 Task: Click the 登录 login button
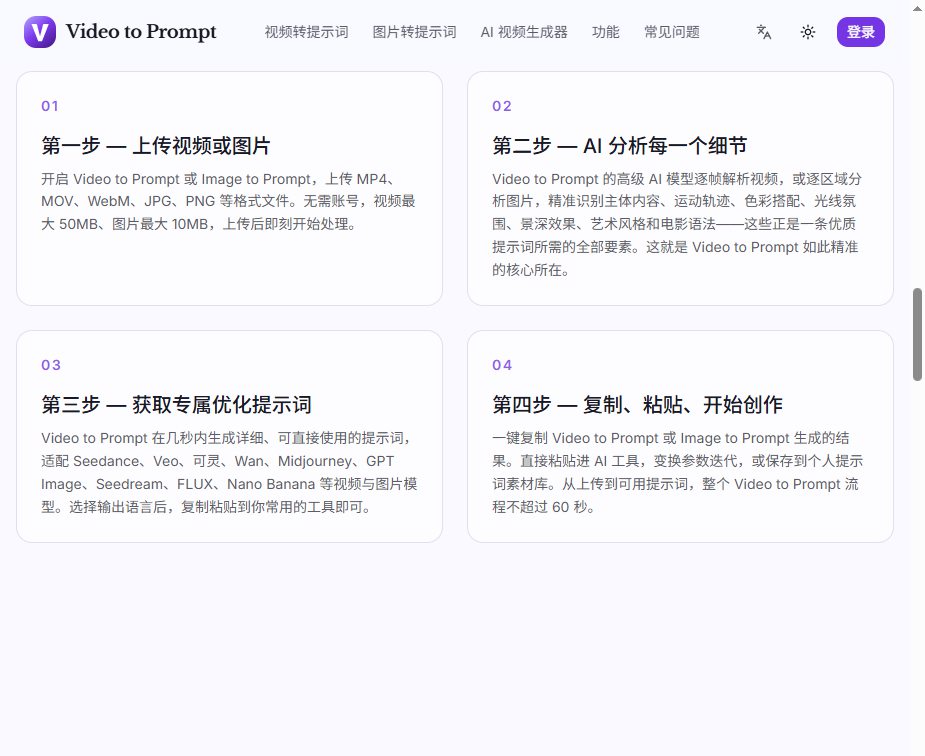861,32
